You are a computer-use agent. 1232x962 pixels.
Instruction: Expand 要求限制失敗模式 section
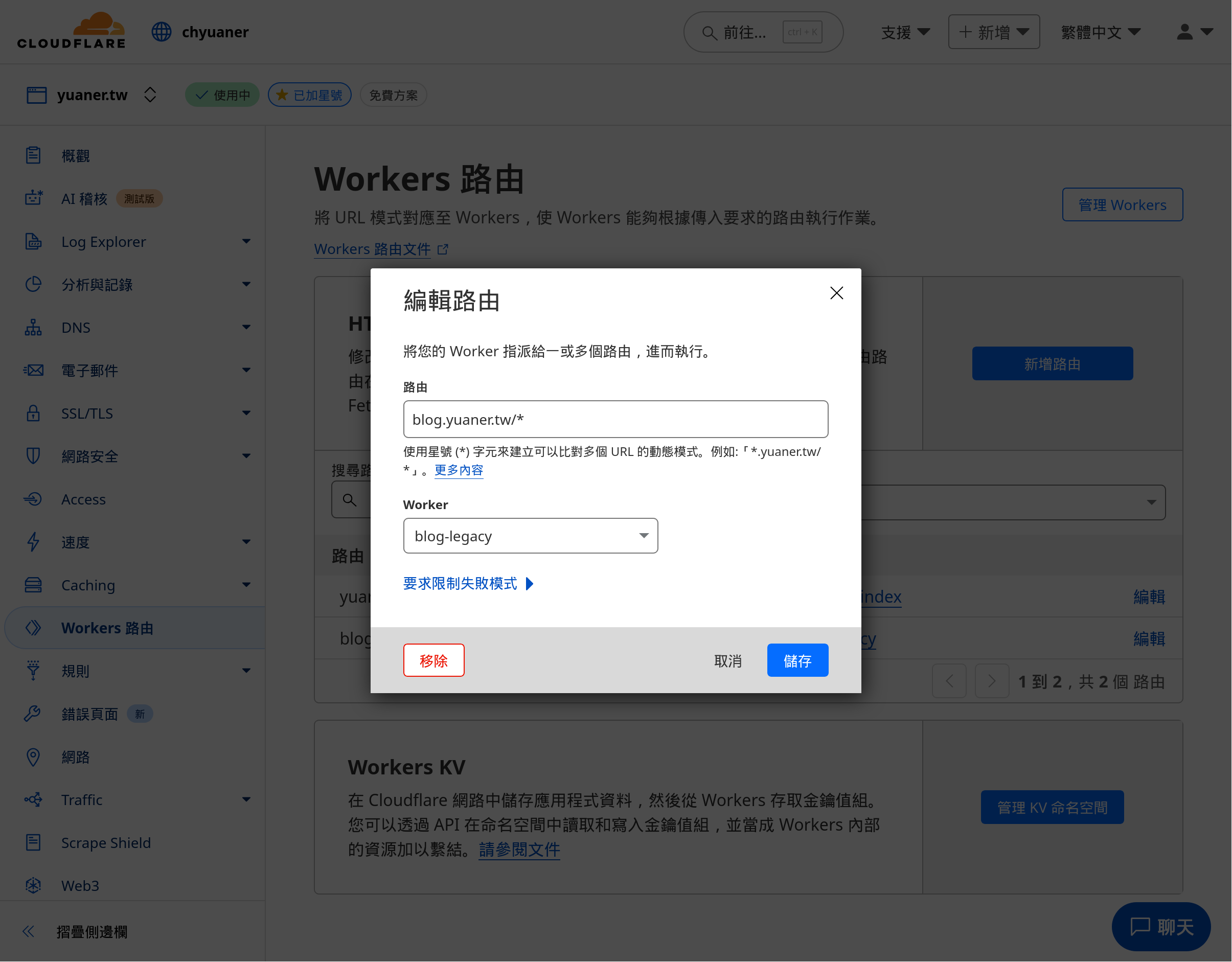(x=468, y=583)
